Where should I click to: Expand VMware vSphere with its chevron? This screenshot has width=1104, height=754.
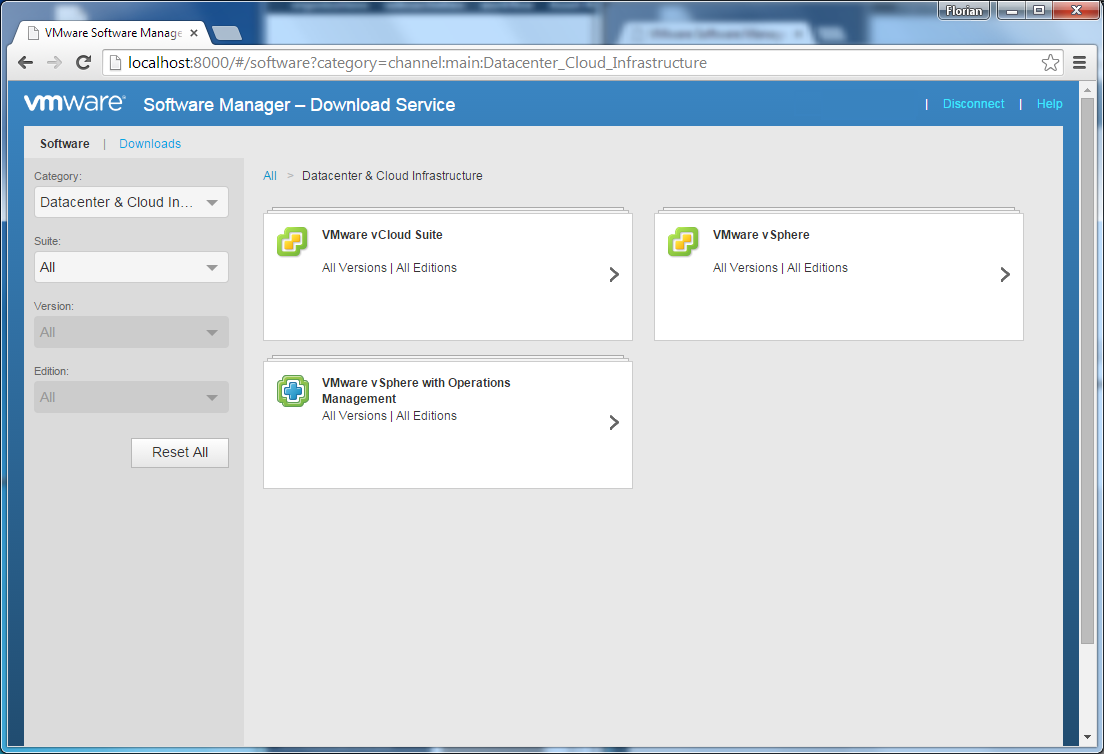(1005, 275)
